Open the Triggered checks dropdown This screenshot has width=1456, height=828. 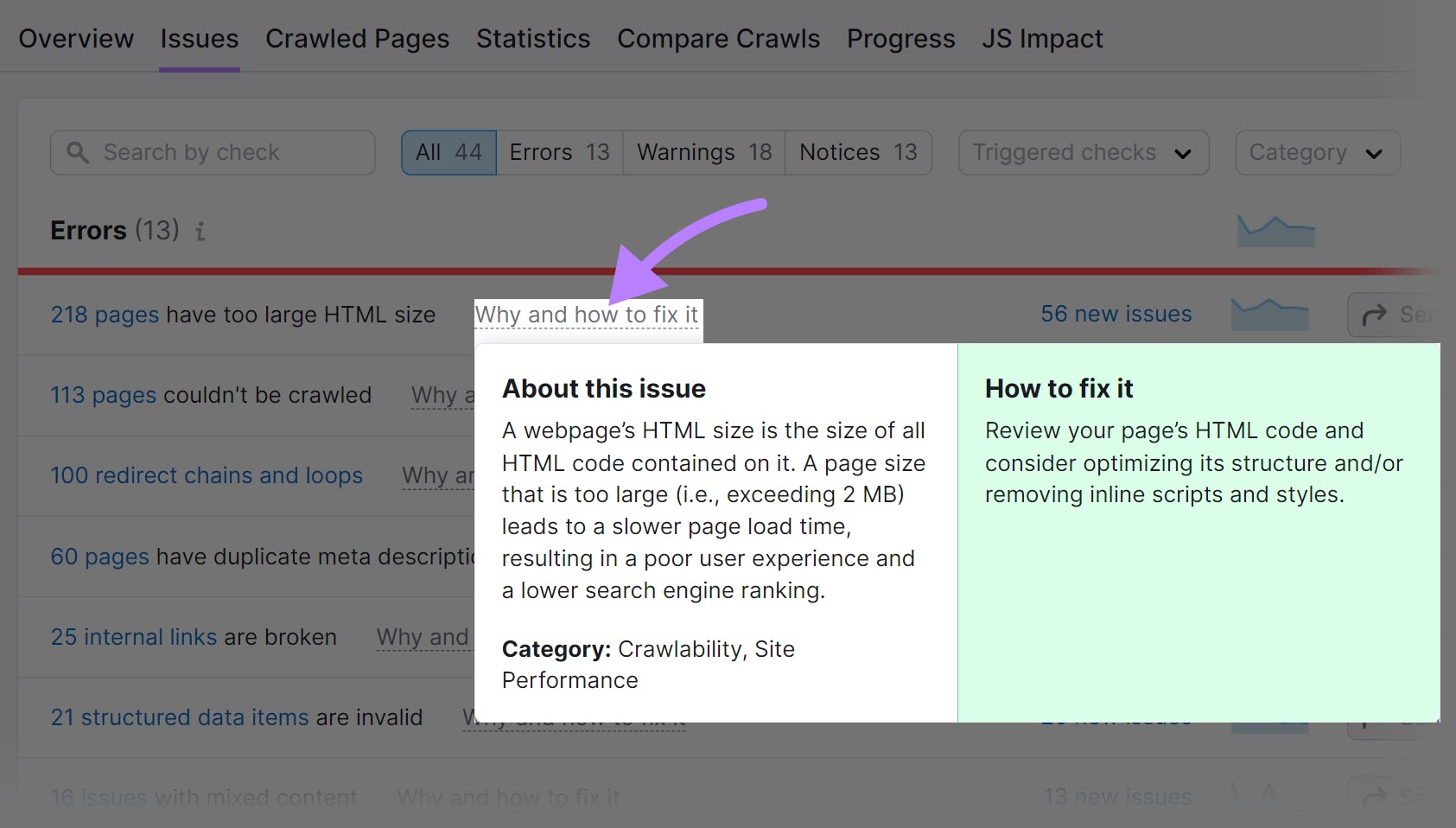1082,152
